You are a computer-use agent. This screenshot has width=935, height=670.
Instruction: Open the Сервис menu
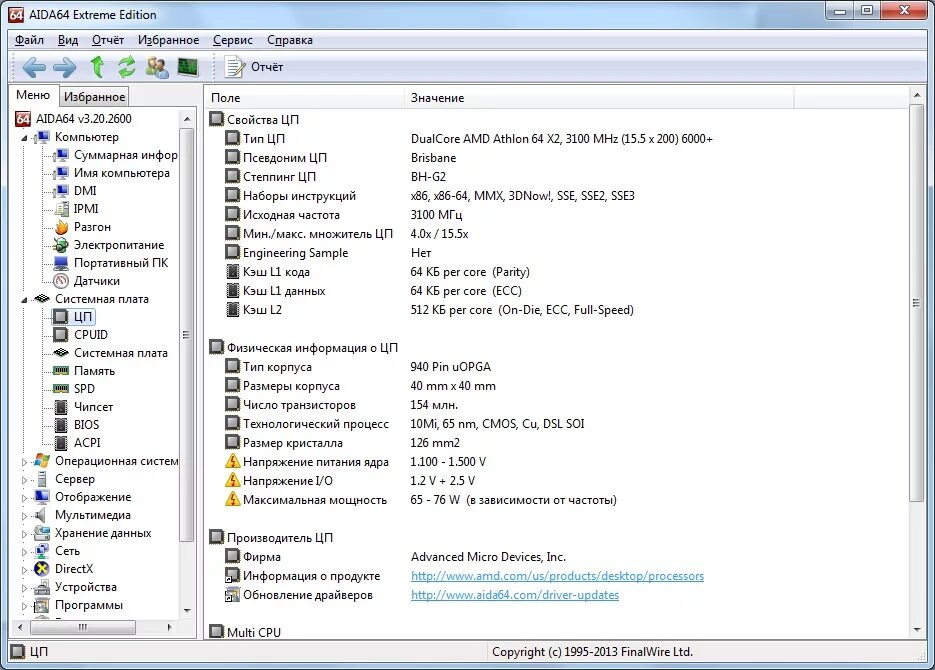[x=233, y=40]
